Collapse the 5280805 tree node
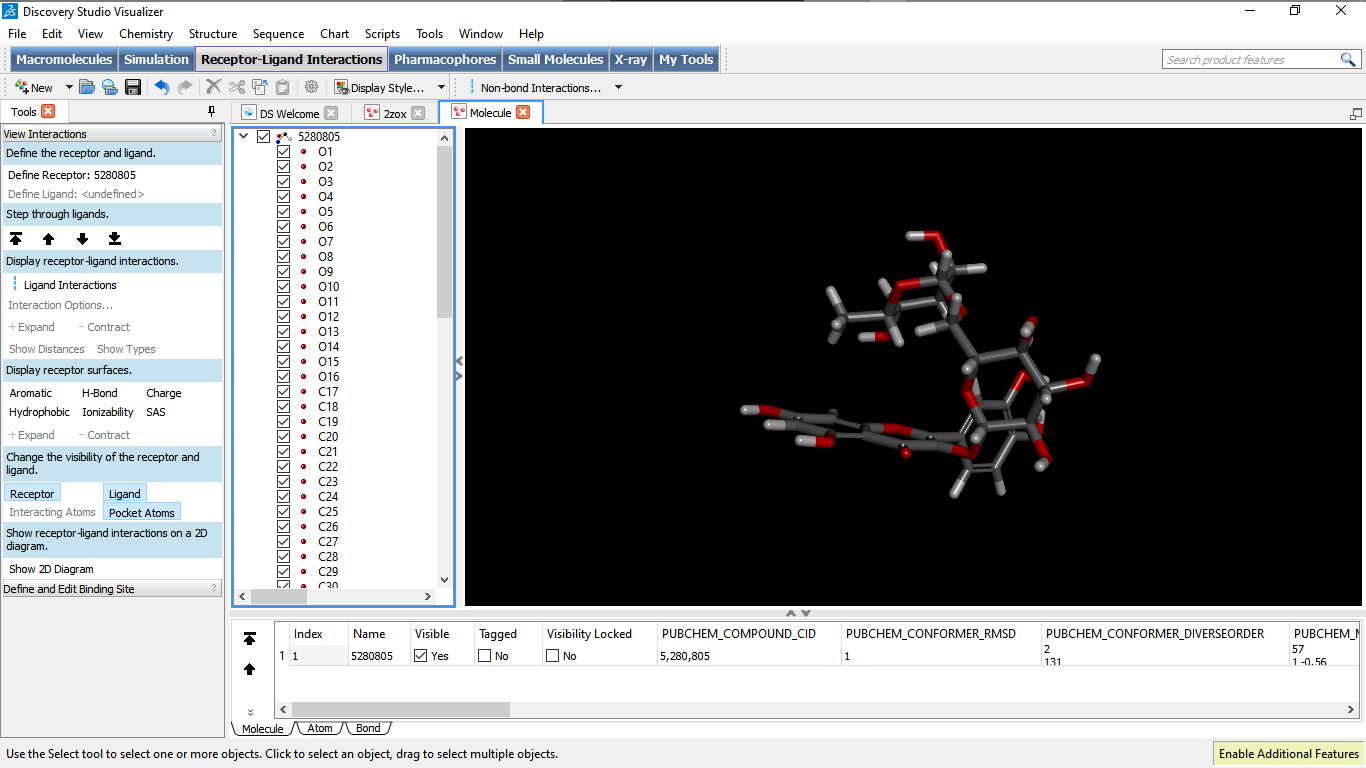Image resolution: width=1366 pixels, height=768 pixels. [243, 136]
